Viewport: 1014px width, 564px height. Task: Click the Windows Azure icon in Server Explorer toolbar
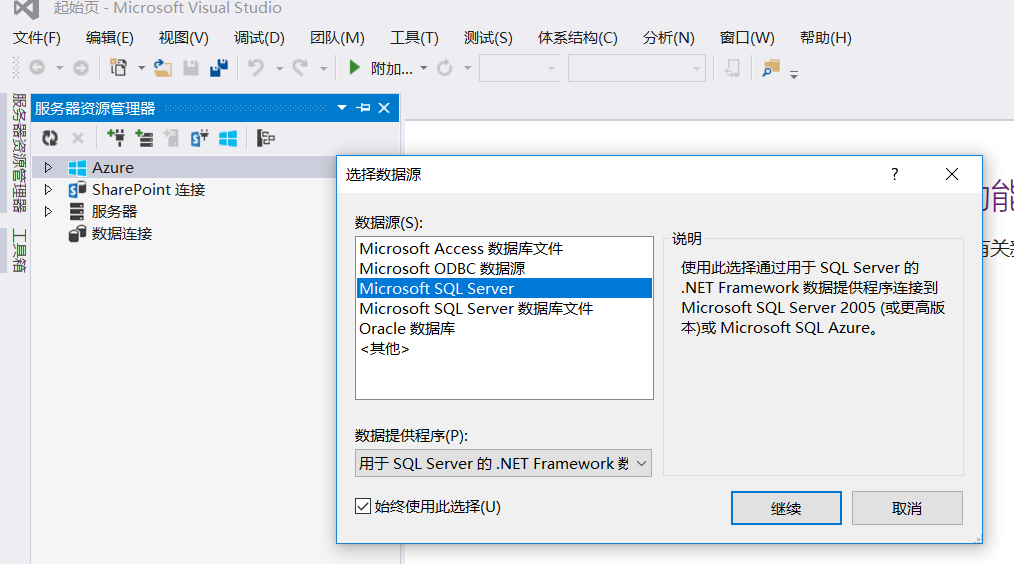(x=228, y=138)
